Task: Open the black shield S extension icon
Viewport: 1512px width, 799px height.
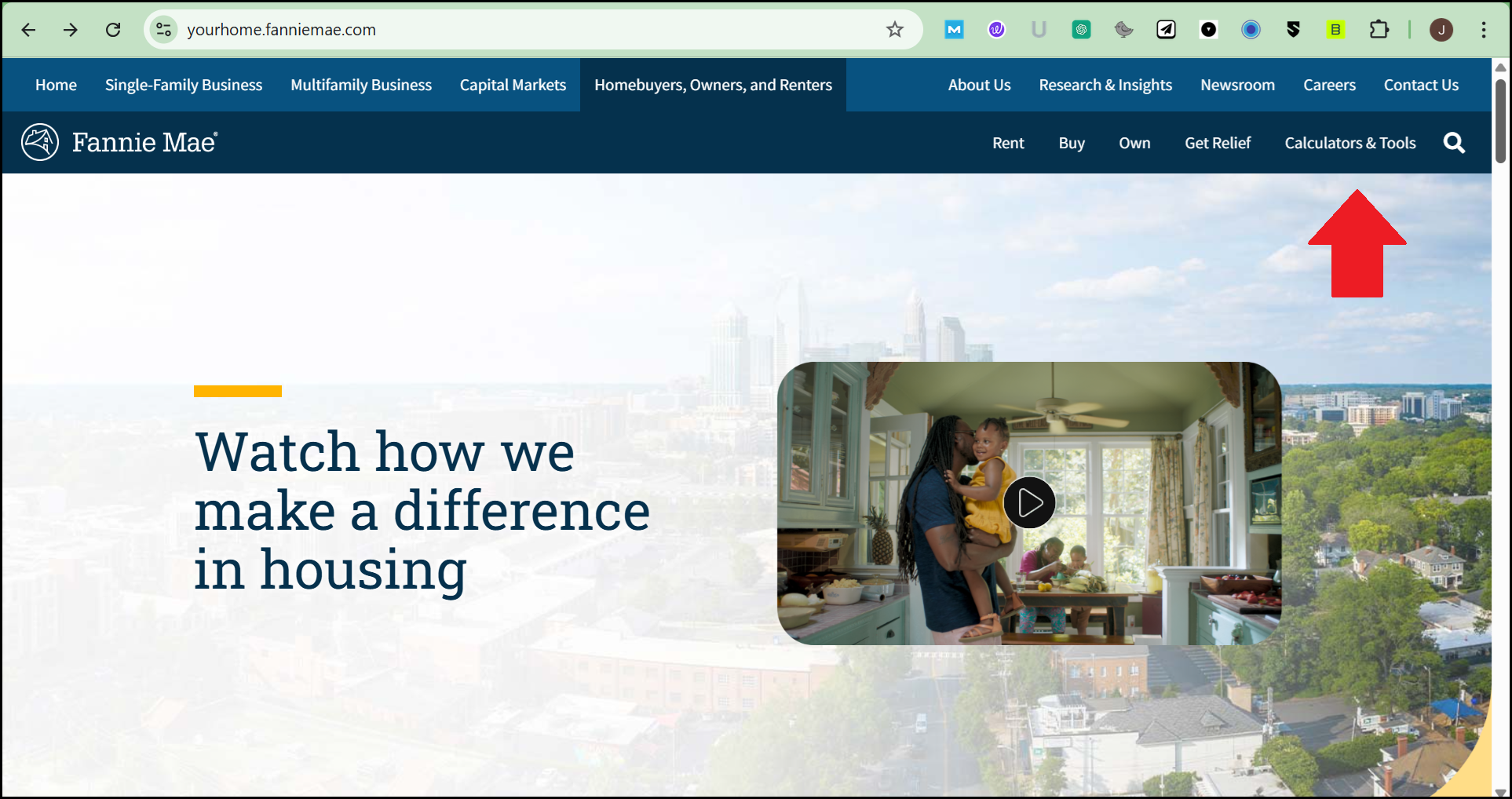Action: (x=1293, y=30)
